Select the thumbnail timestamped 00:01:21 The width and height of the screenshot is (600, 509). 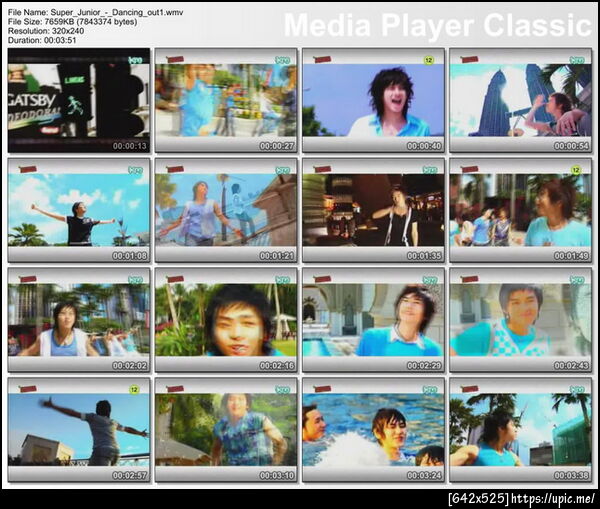226,210
